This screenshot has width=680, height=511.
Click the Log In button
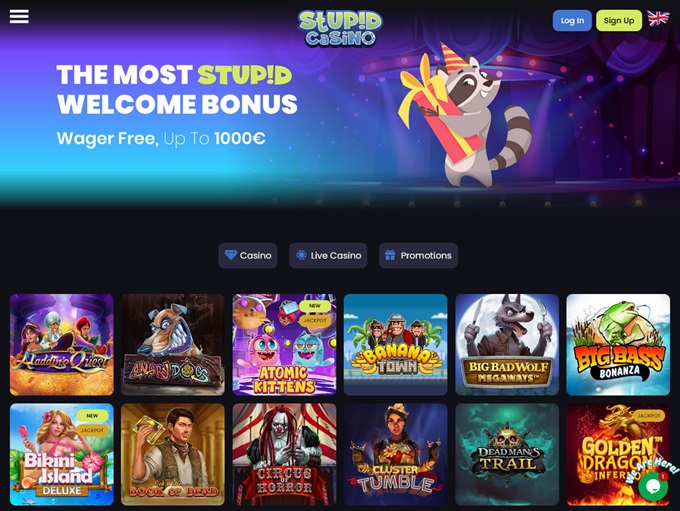572,20
